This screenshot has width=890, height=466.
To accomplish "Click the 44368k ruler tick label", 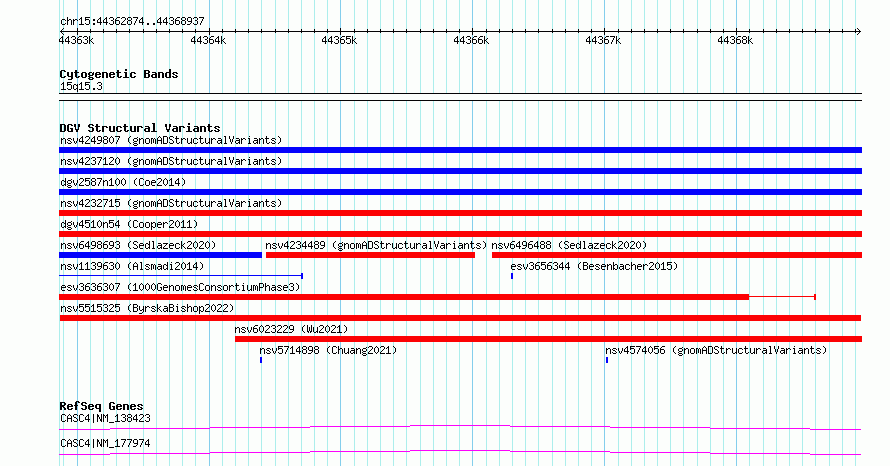I will 735,40.
